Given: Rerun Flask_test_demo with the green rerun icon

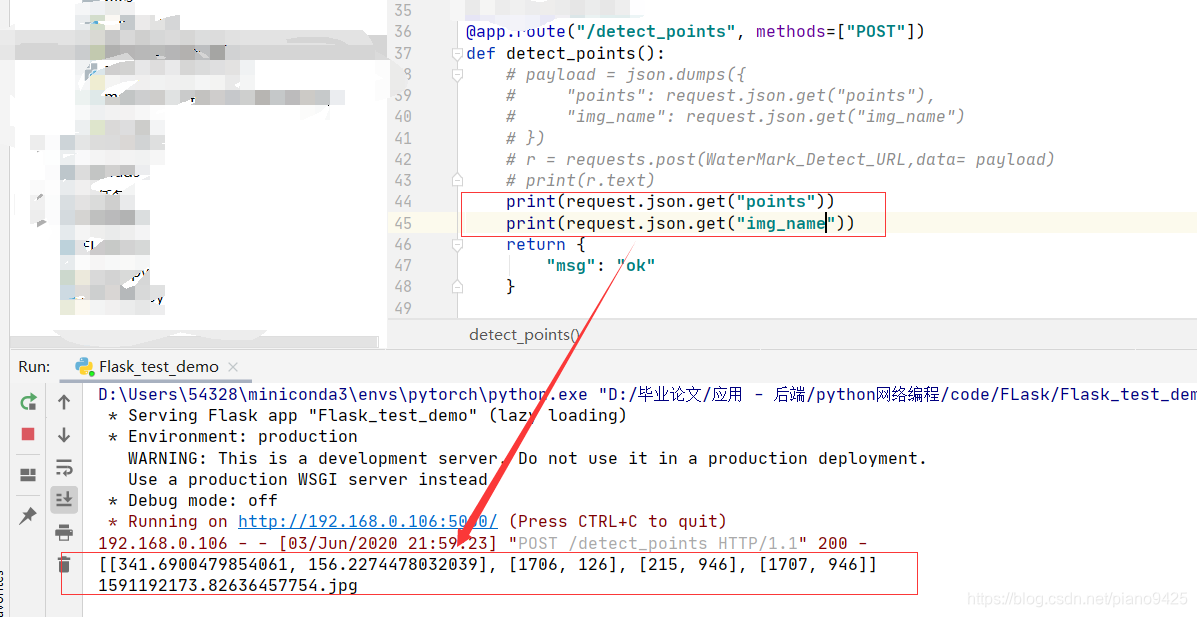Looking at the screenshot, I should coord(28,402).
